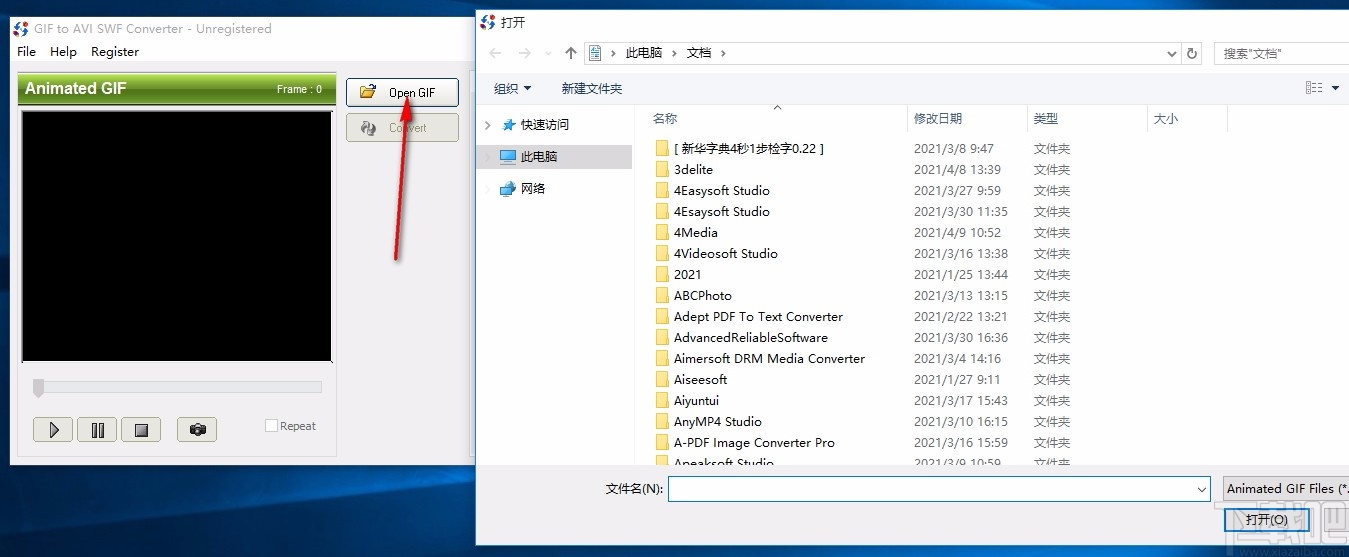Select Aimersoft DRM Media Converter folder
This screenshot has width=1349, height=557.
(769, 358)
